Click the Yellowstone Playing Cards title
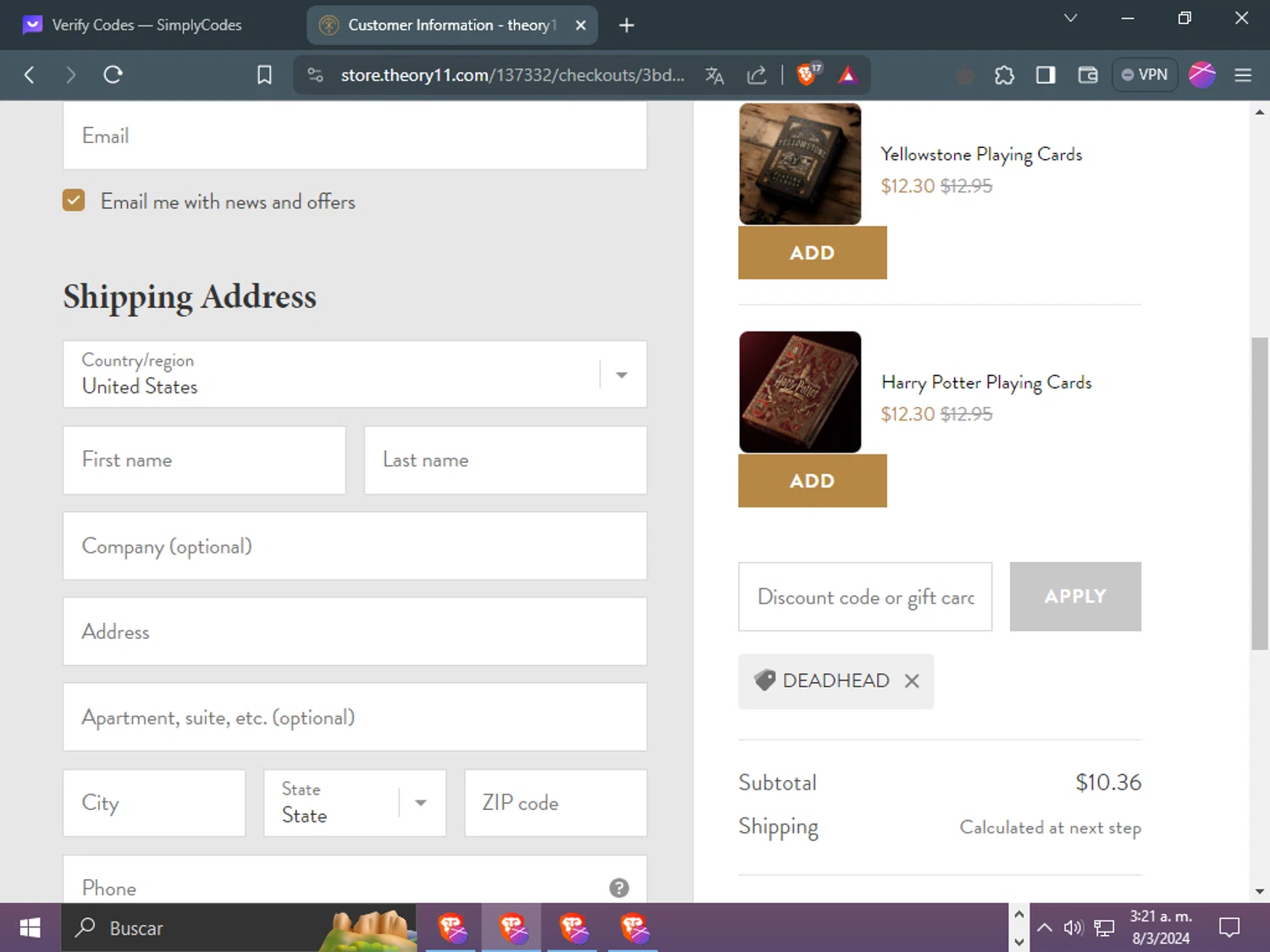Image resolution: width=1270 pixels, height=952 pixels. [981, 155]
